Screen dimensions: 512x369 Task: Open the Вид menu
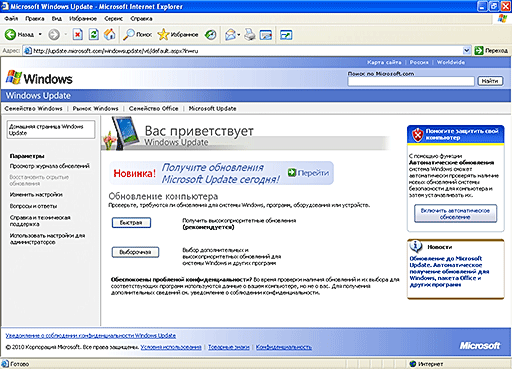(x=57, y=19)
